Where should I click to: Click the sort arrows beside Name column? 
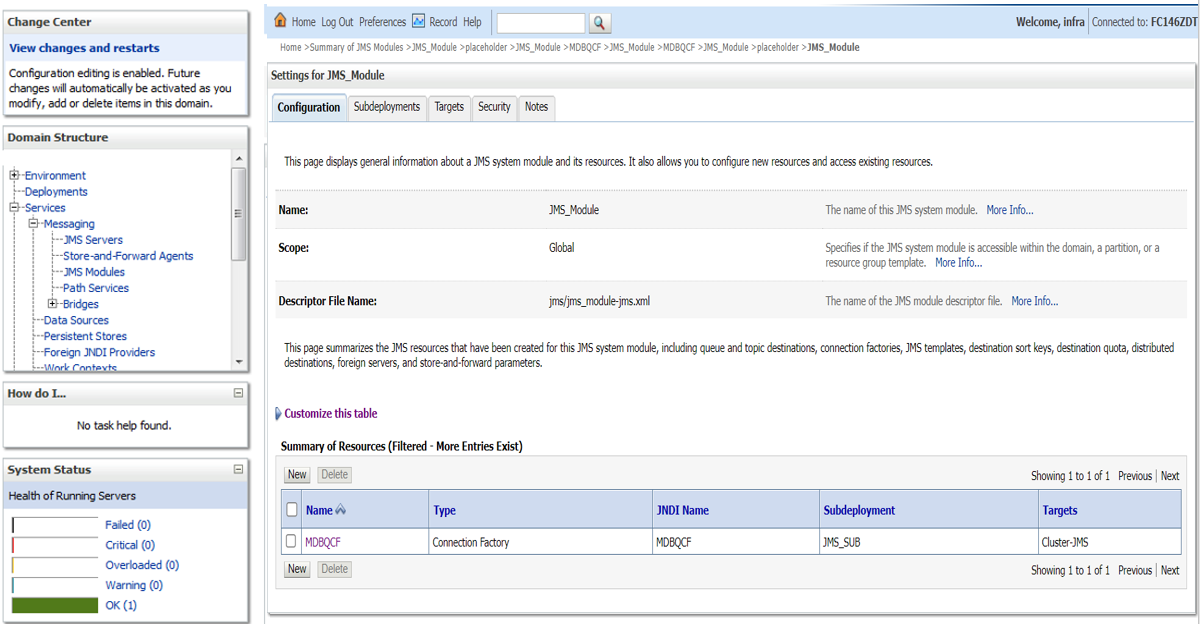point(341,510)
